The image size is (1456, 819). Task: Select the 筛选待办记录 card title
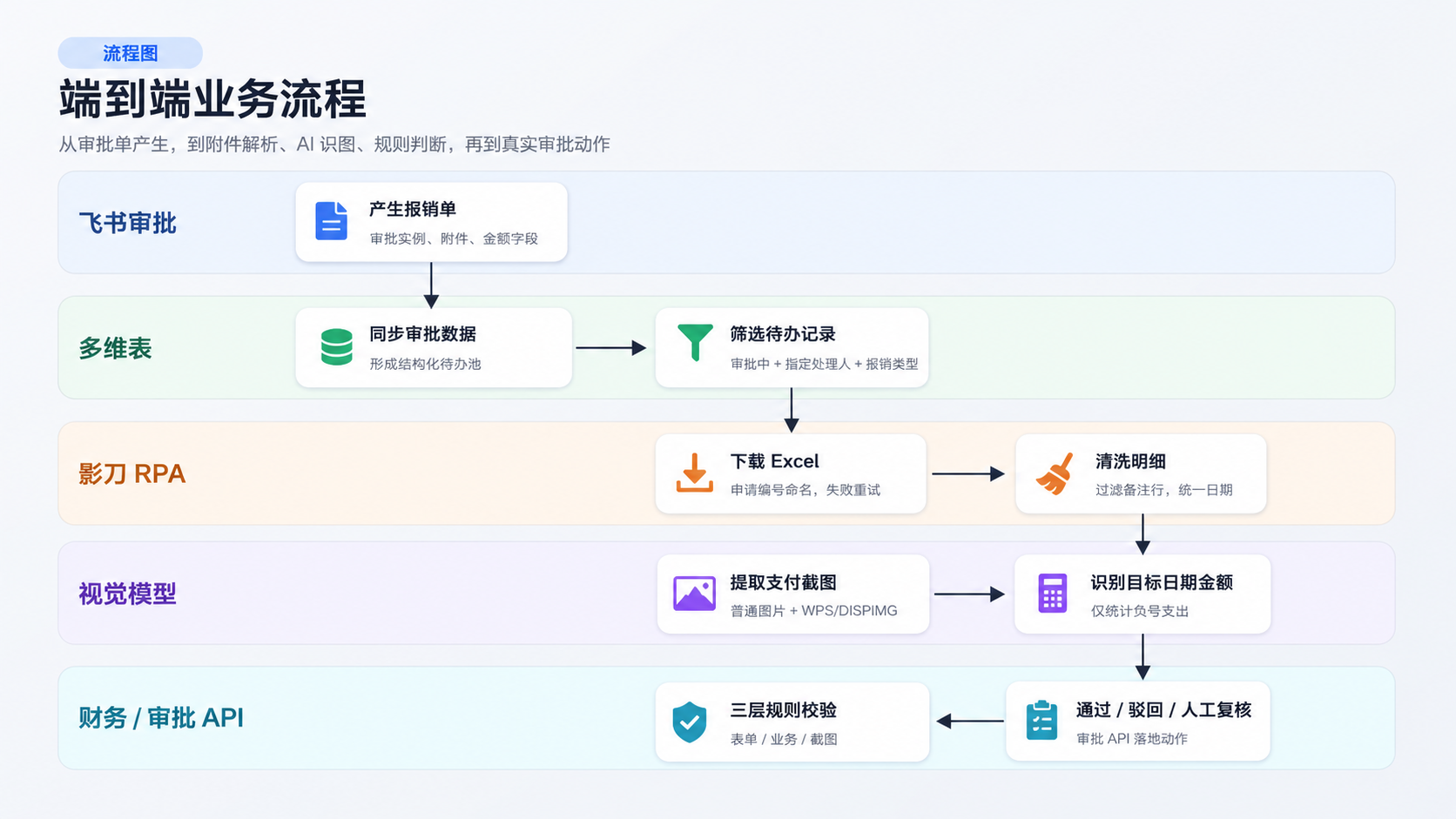coord(783,334)
